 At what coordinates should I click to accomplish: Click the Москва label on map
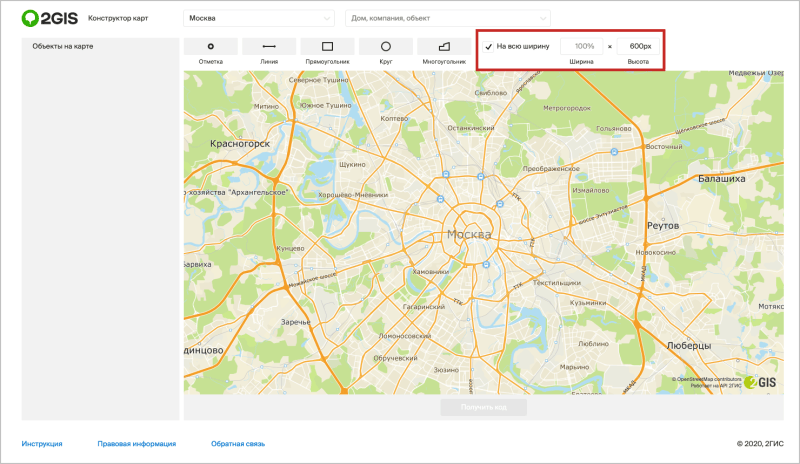[469, 234]
